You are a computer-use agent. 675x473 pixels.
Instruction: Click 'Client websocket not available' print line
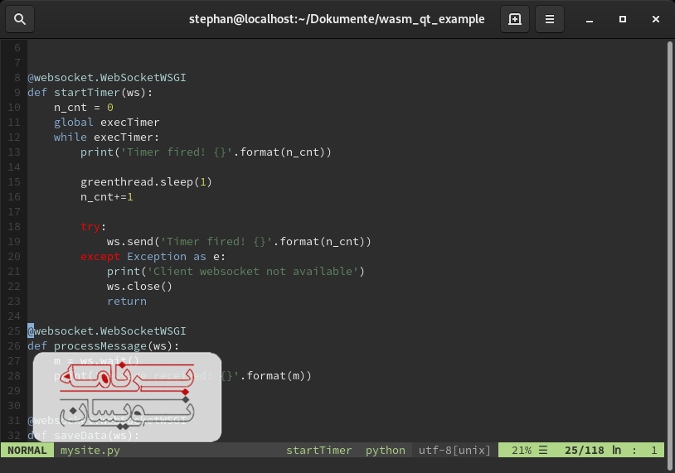(x=235, y=272)
